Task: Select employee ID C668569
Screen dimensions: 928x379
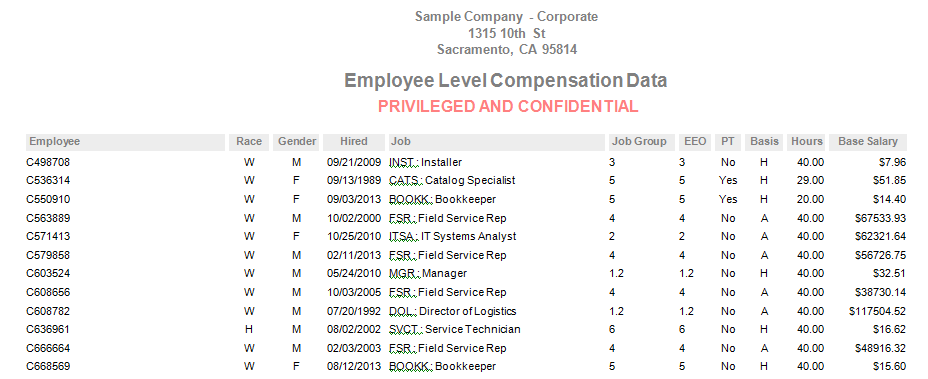Action: point(48,367)
